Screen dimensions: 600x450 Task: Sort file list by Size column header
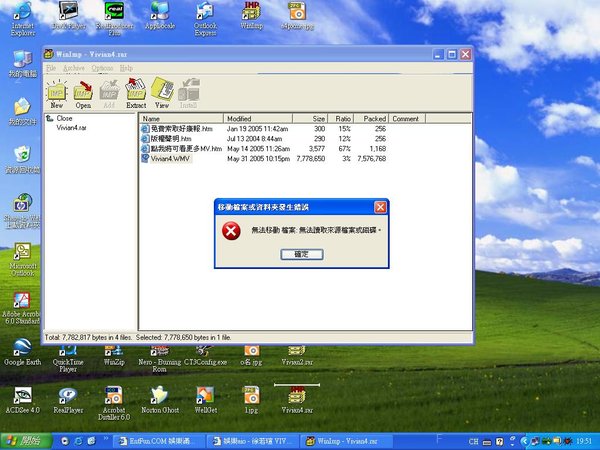pos(310,119)
